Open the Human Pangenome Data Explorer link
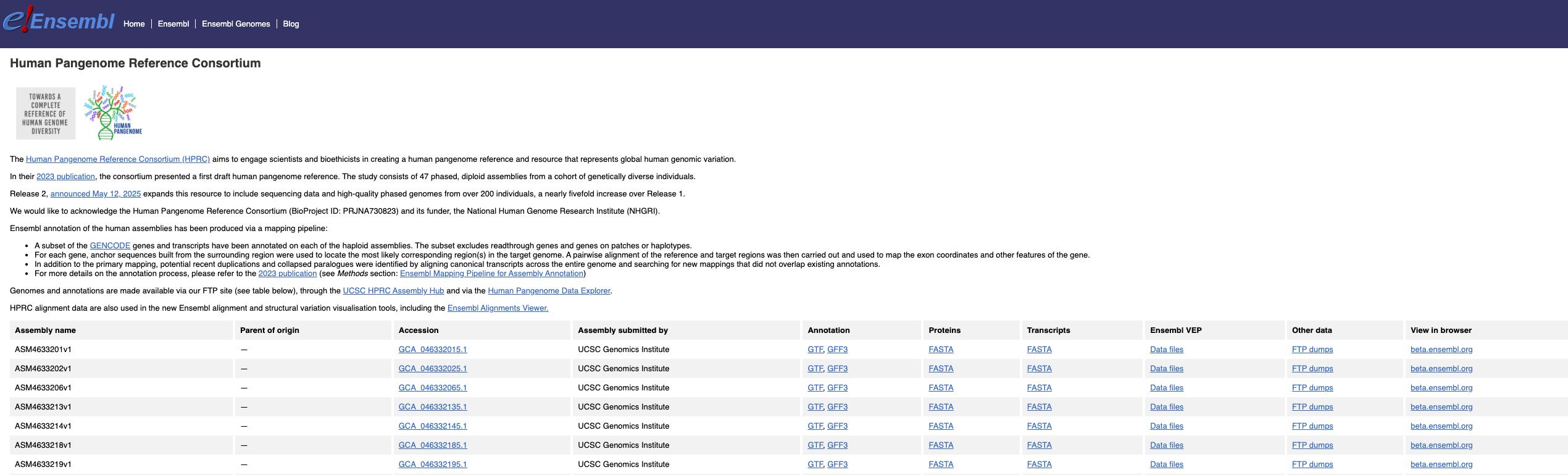 point(549,291)
